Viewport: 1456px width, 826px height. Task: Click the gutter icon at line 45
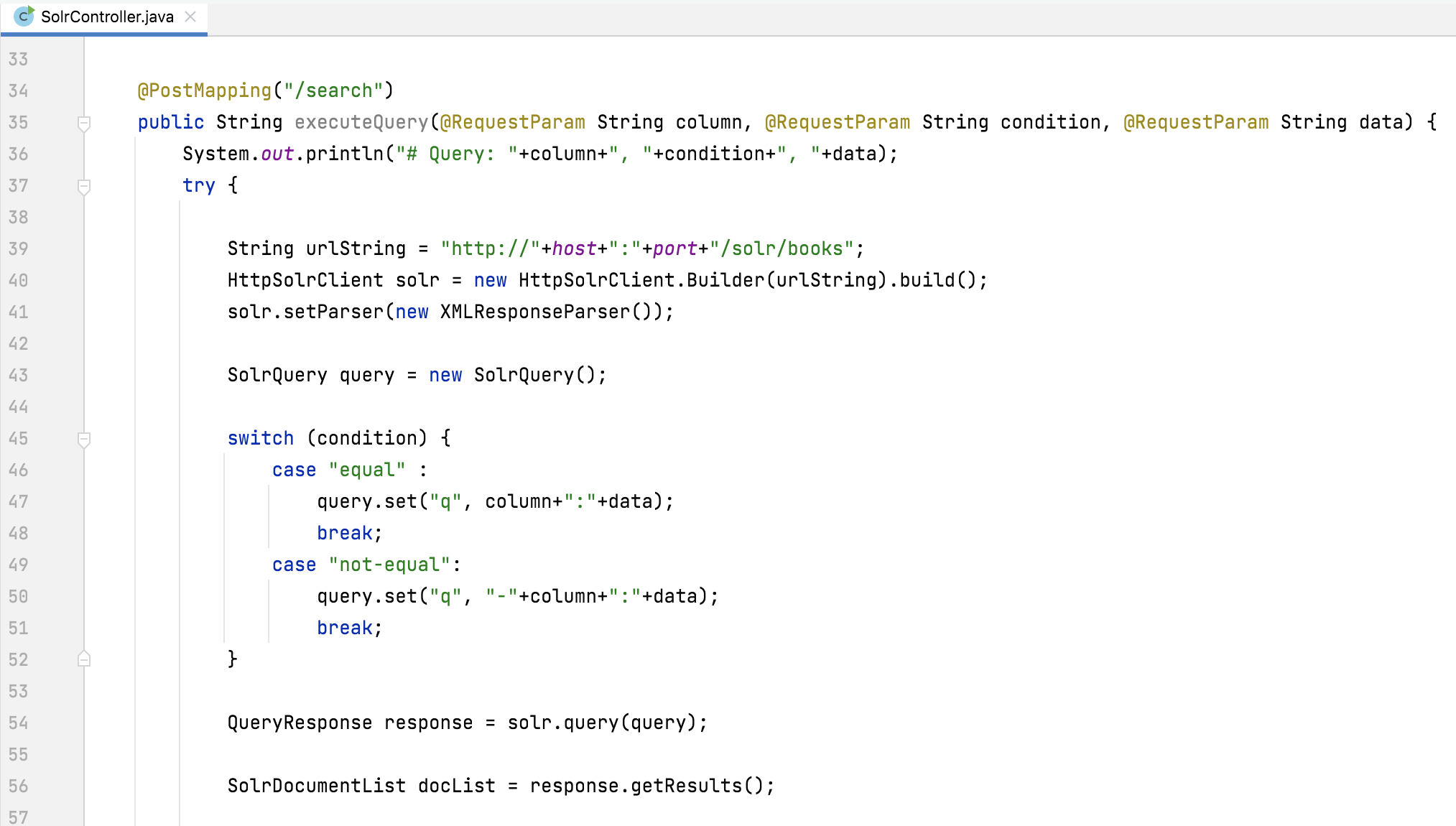coord(84,437)
